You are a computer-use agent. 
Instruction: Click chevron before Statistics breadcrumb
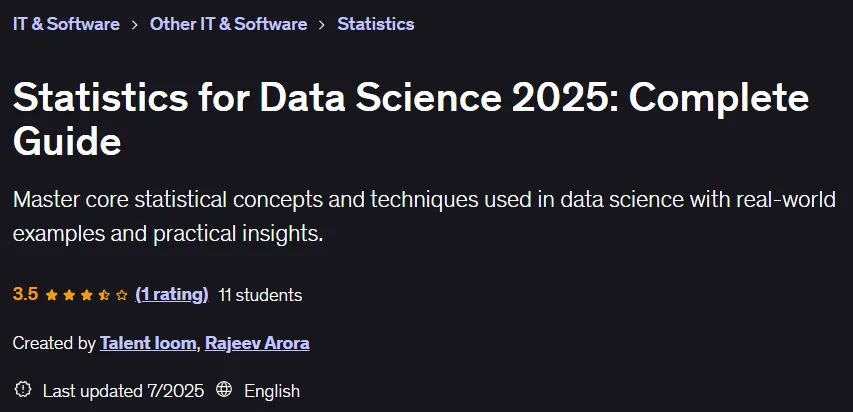click(x=322, y=24)
